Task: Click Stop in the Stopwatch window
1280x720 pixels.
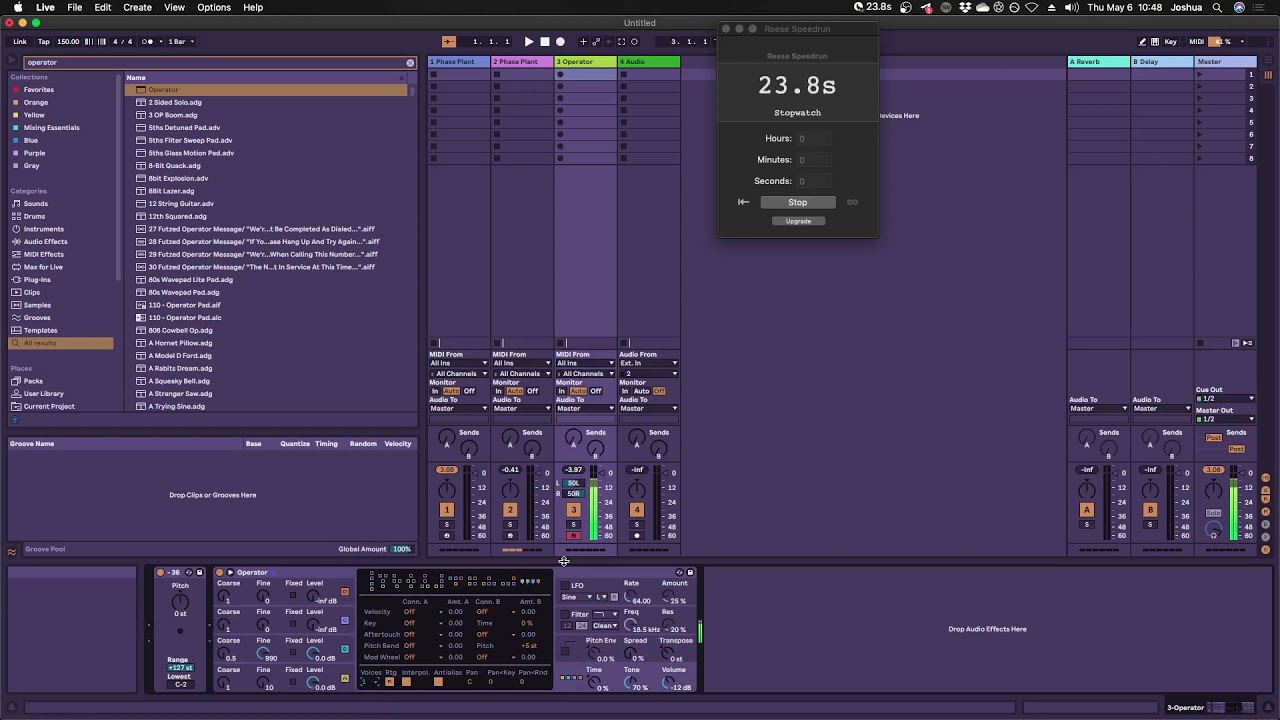Action: 797,202
